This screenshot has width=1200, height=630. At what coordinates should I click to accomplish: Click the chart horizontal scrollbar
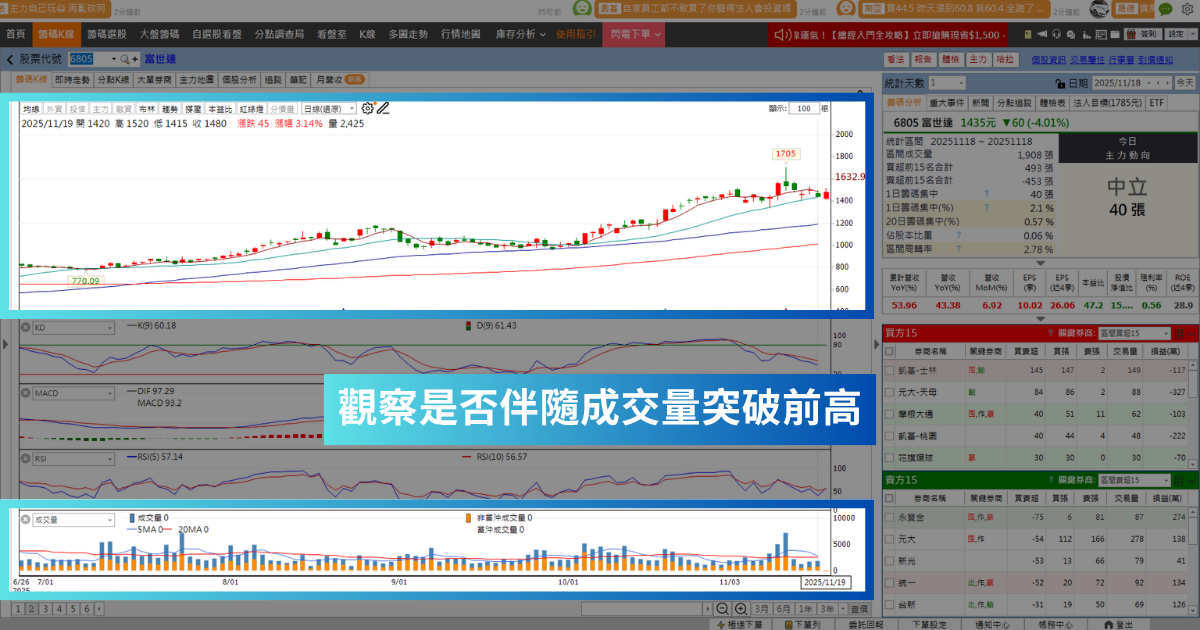point(644,609)
